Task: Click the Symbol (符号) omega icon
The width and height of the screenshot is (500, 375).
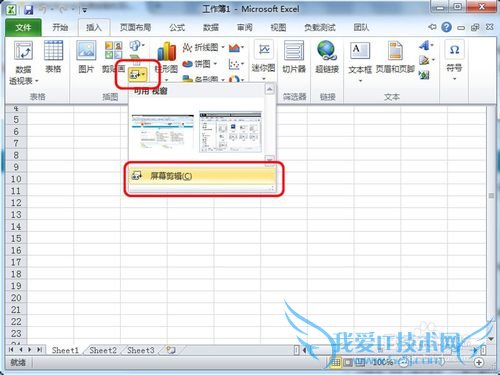Action: (x=454, y=50)
